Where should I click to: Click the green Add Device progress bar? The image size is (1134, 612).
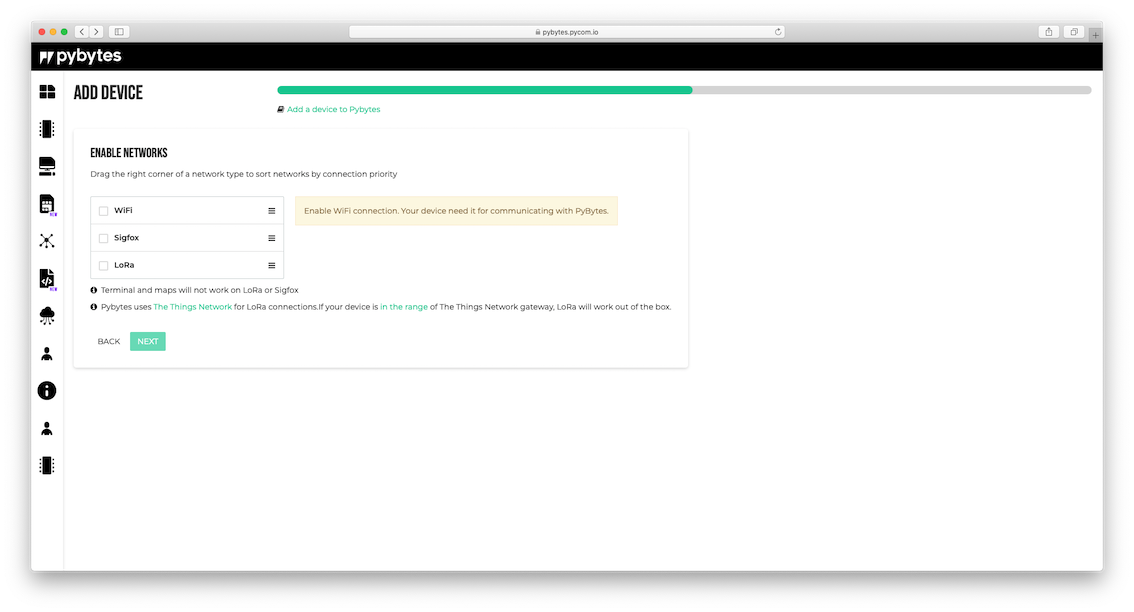484,90
